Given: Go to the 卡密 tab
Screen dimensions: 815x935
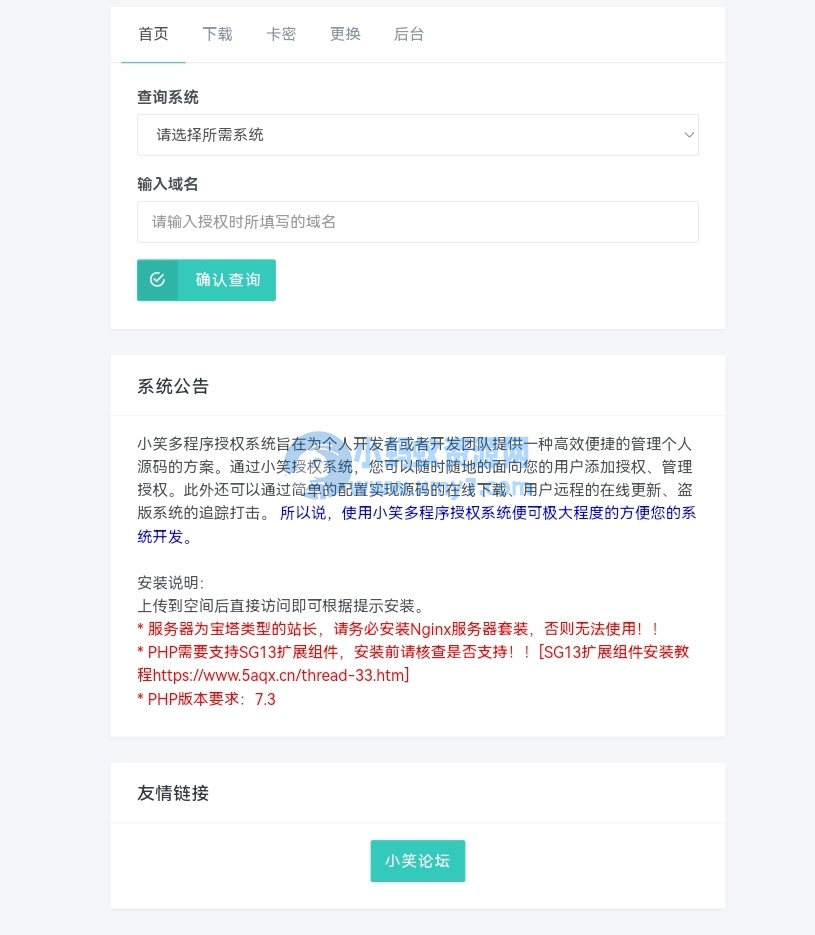Looking at the screenshot, I should [281, 34].
